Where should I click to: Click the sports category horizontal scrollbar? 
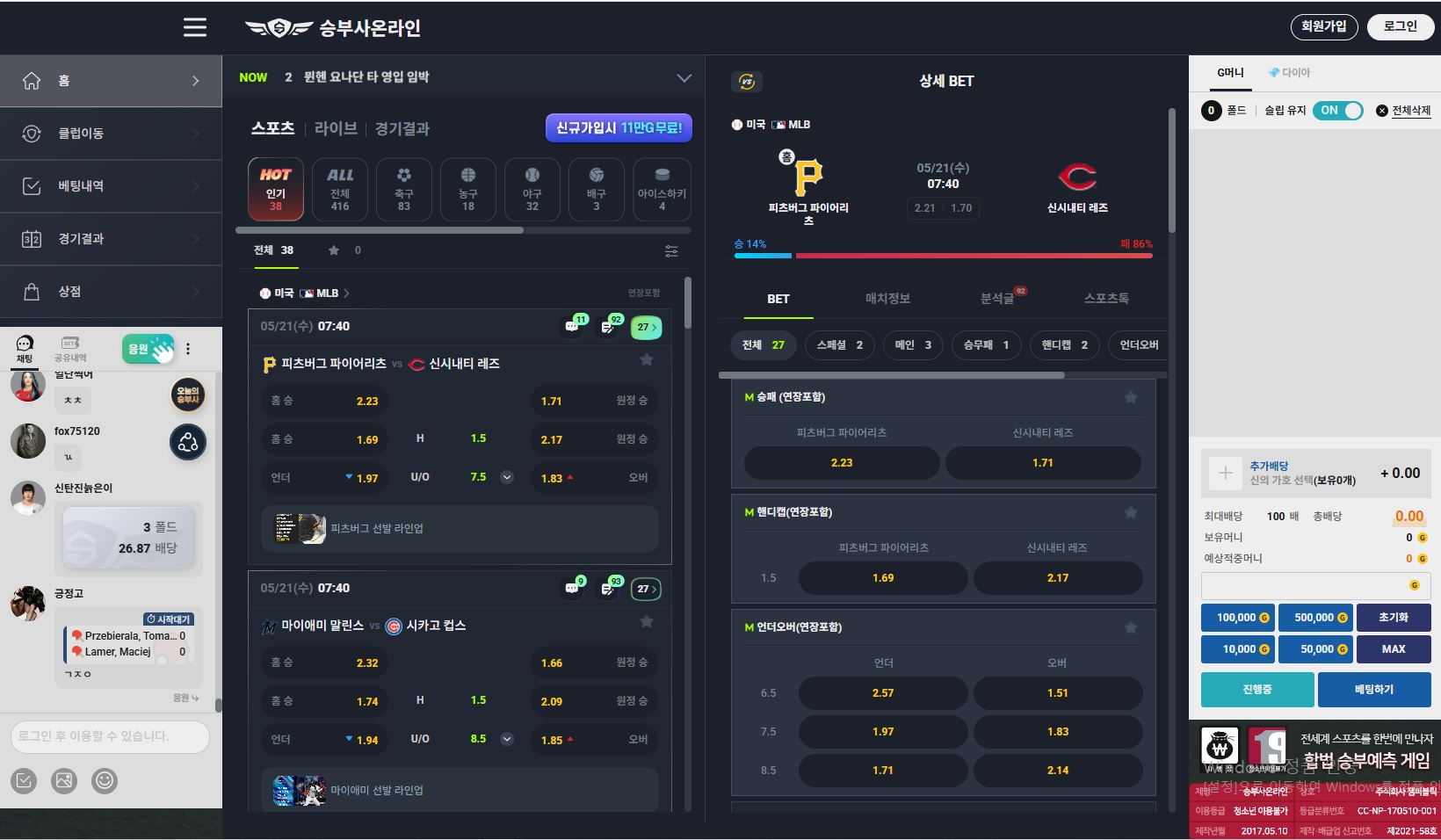point(380,230)
